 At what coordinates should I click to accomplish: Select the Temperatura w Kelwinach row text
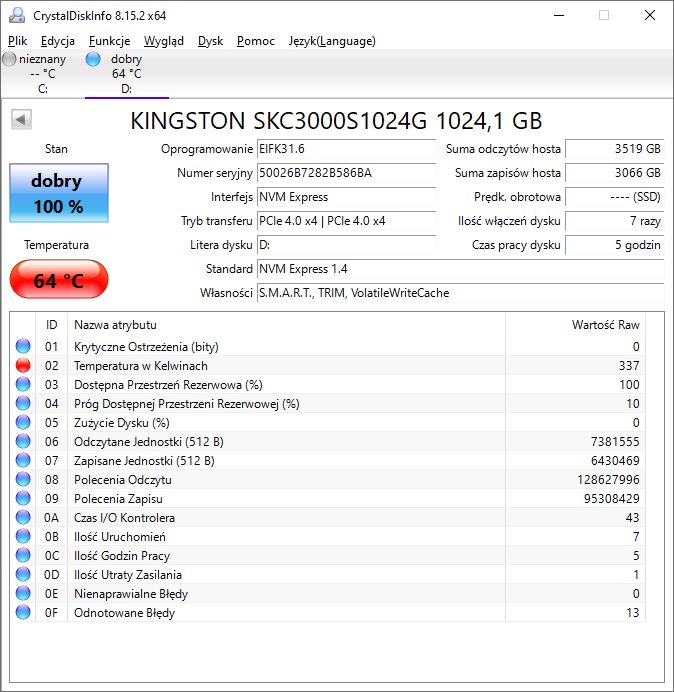141,366
